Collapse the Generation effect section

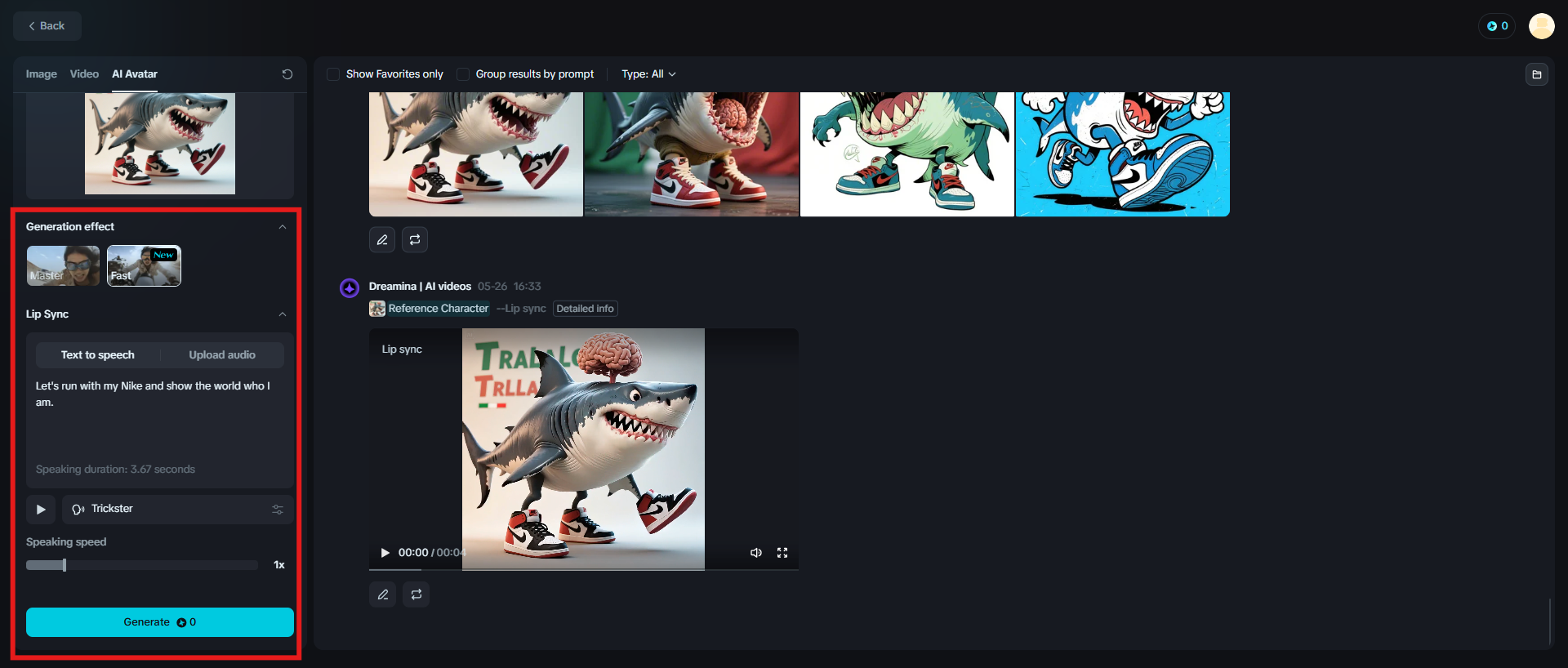tap(283, 227)
